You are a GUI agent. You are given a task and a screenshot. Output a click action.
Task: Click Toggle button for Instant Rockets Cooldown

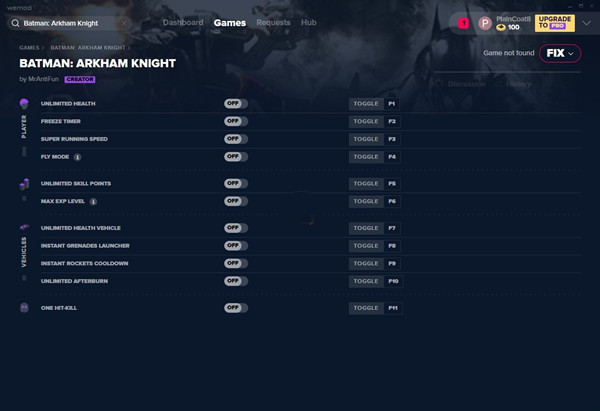pos(366,263)
